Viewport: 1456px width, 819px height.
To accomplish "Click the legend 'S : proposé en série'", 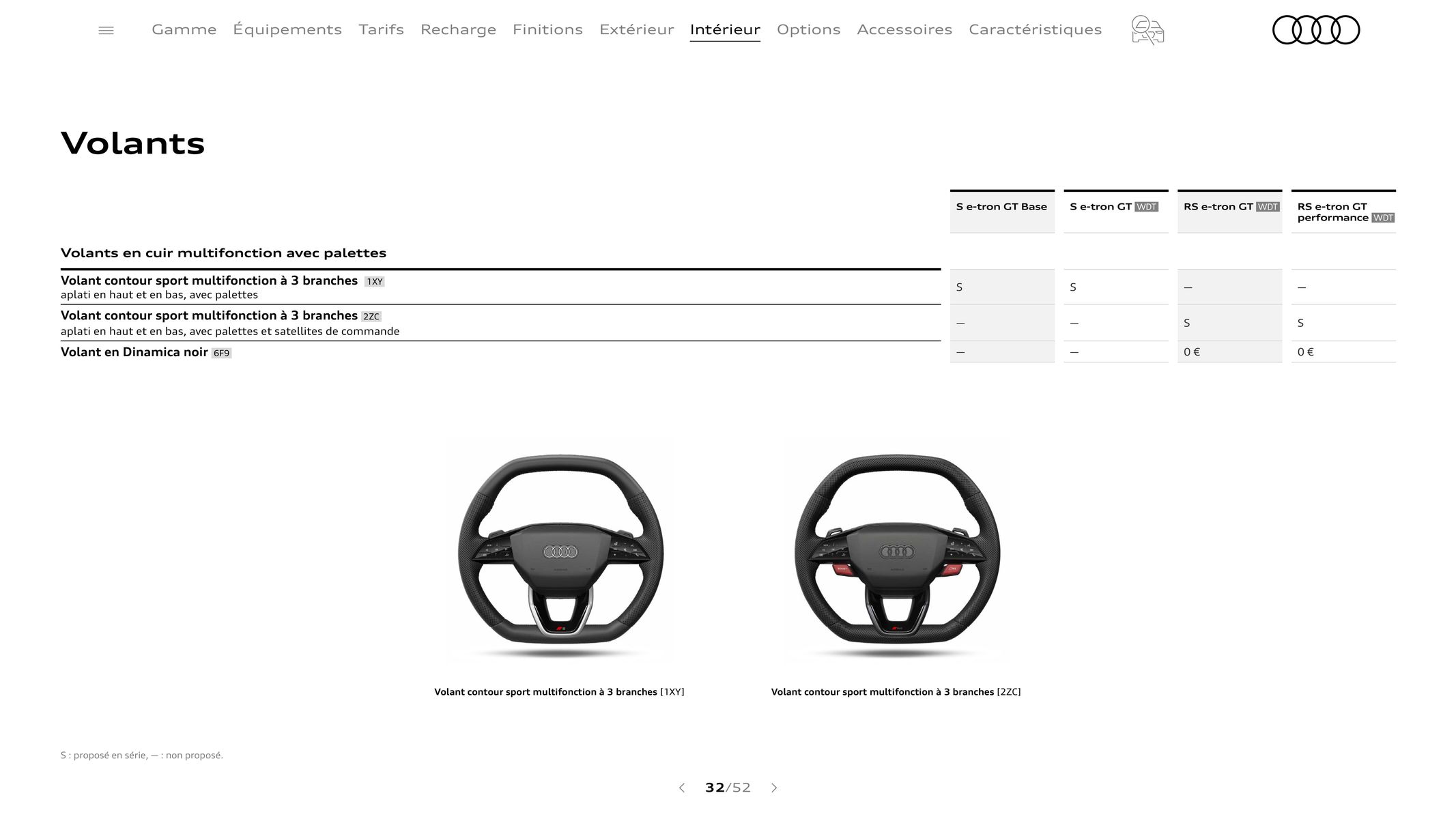I will pyautogui.click(x=103, y=756).
